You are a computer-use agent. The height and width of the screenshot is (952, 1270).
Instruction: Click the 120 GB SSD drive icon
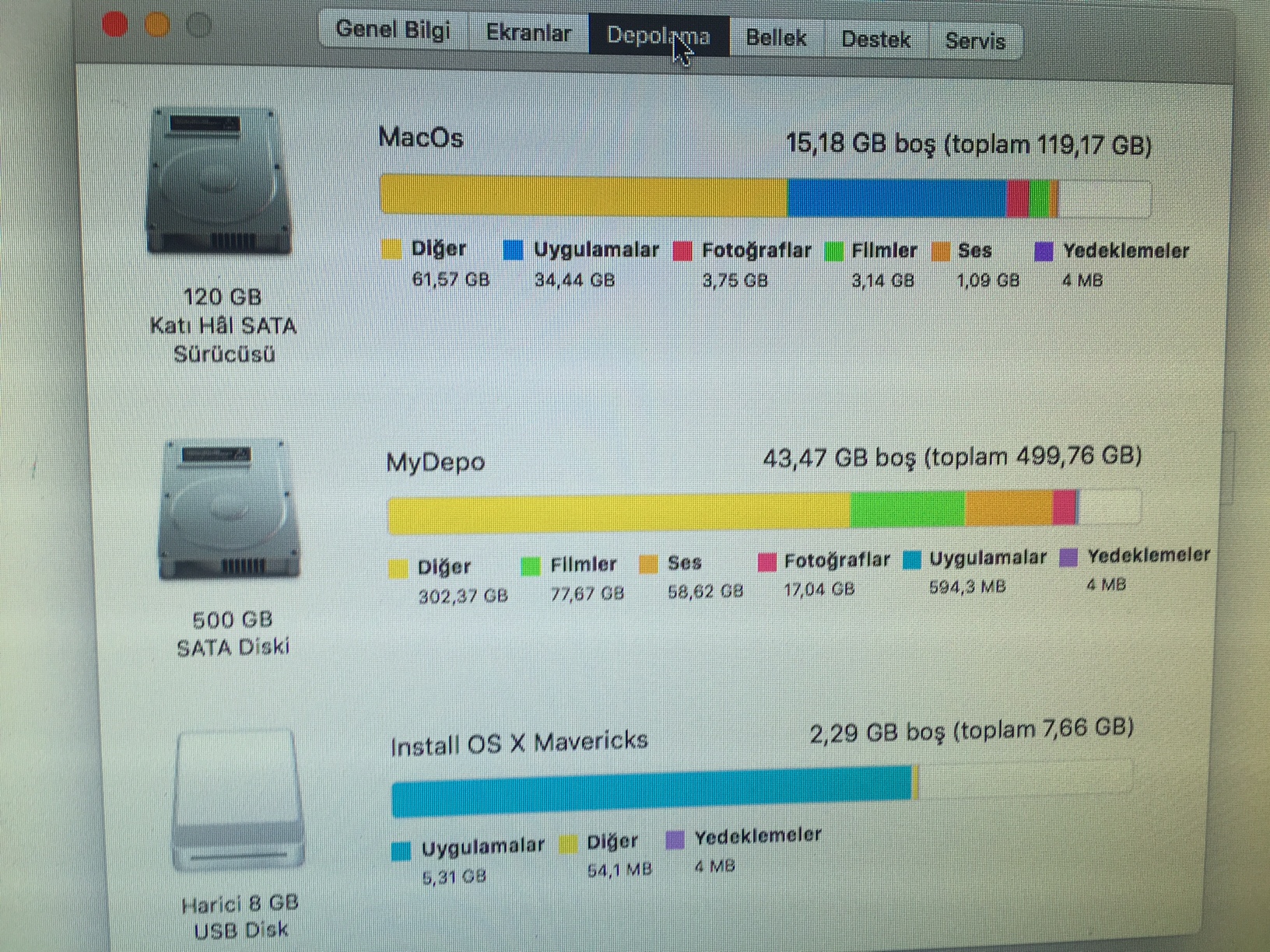(219, 181)
